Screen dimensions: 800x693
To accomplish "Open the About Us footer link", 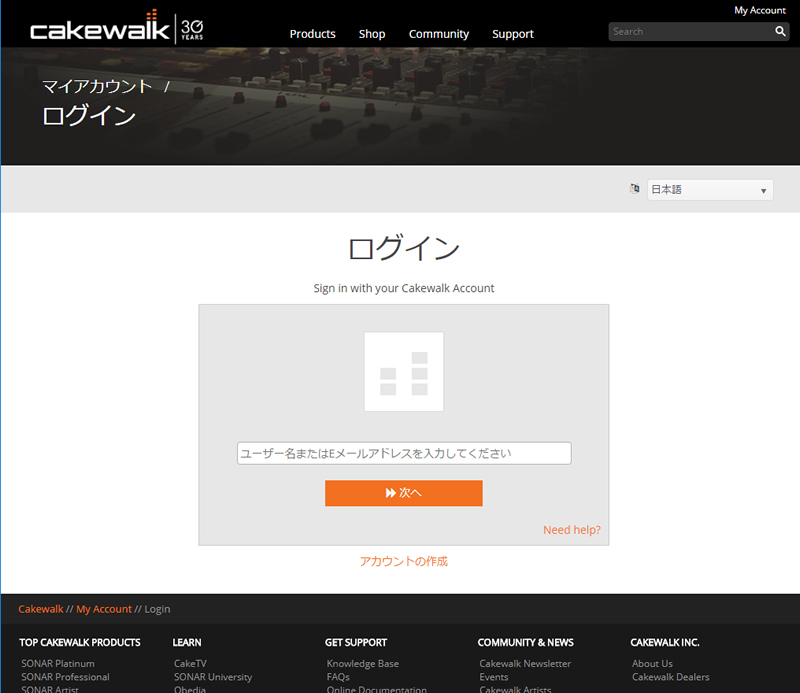I will (x=652, y=663).
